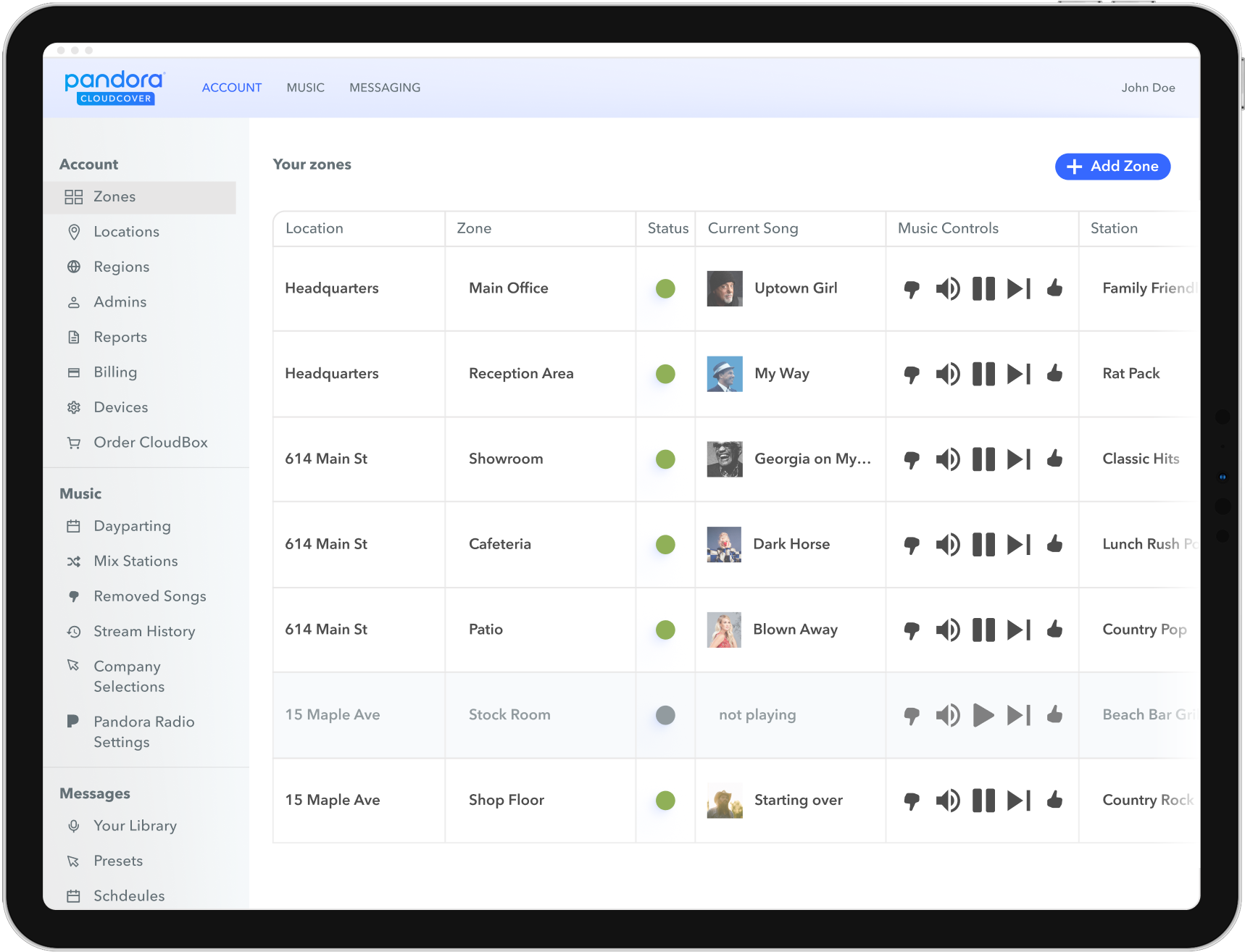Adjust volume for Showroom zone
The height and width of the screenshot is (952, 1245).
pos(947,459)
